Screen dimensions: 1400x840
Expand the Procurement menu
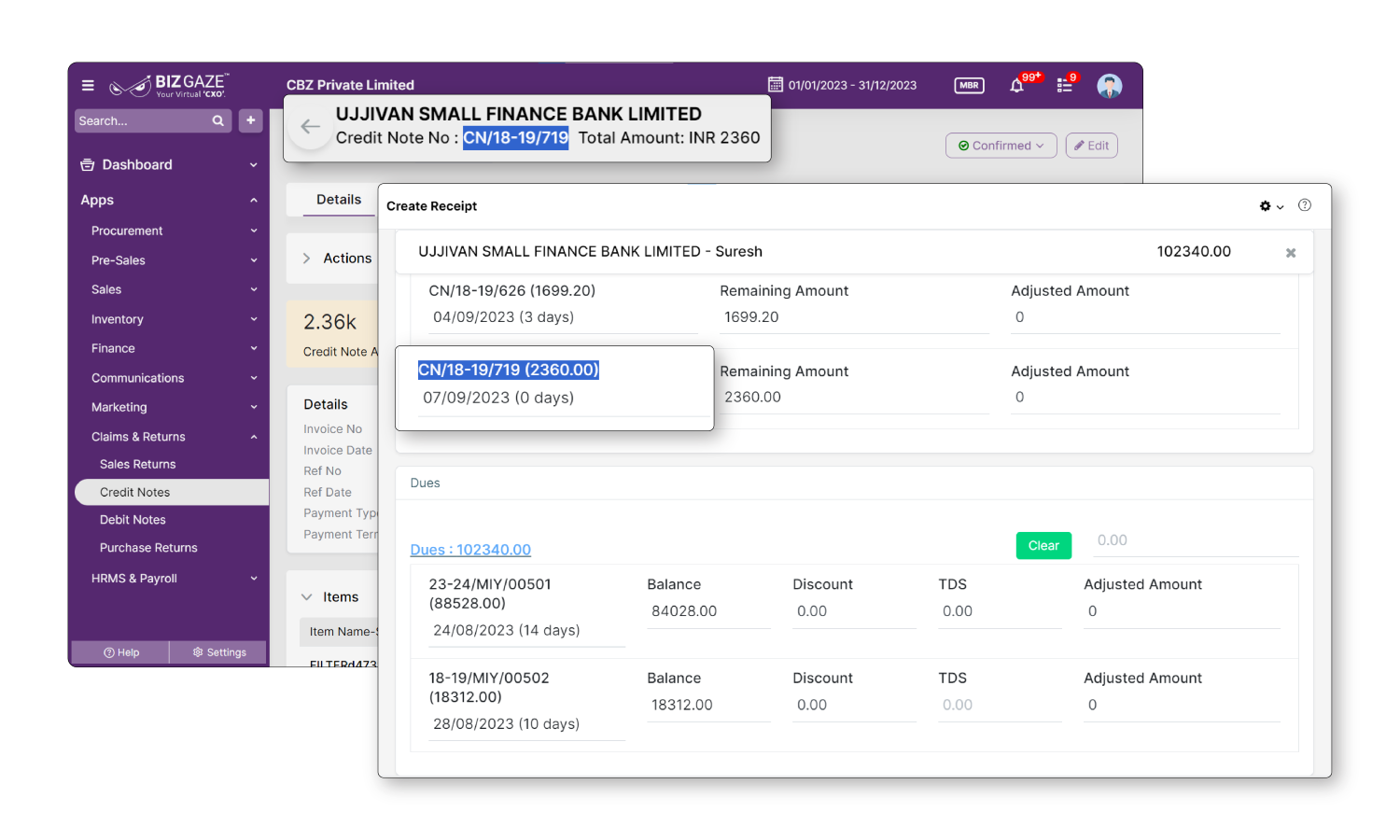point(253,231)
